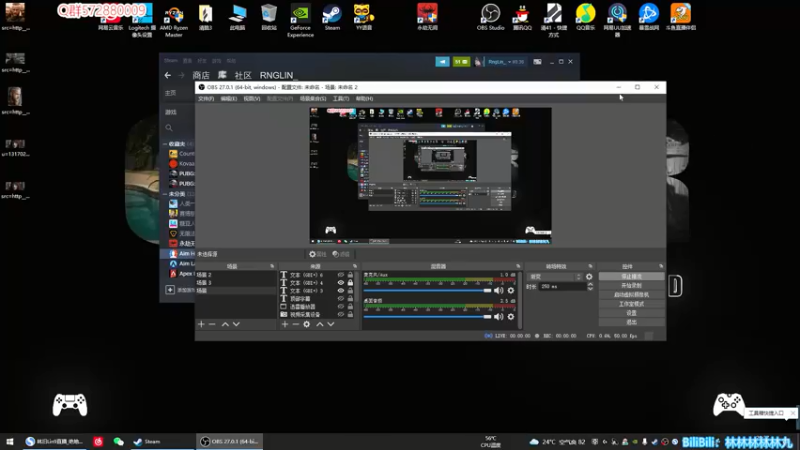Open the Steam desktop shortcut
Screen dimensions: 800x450
coord(332,17)
